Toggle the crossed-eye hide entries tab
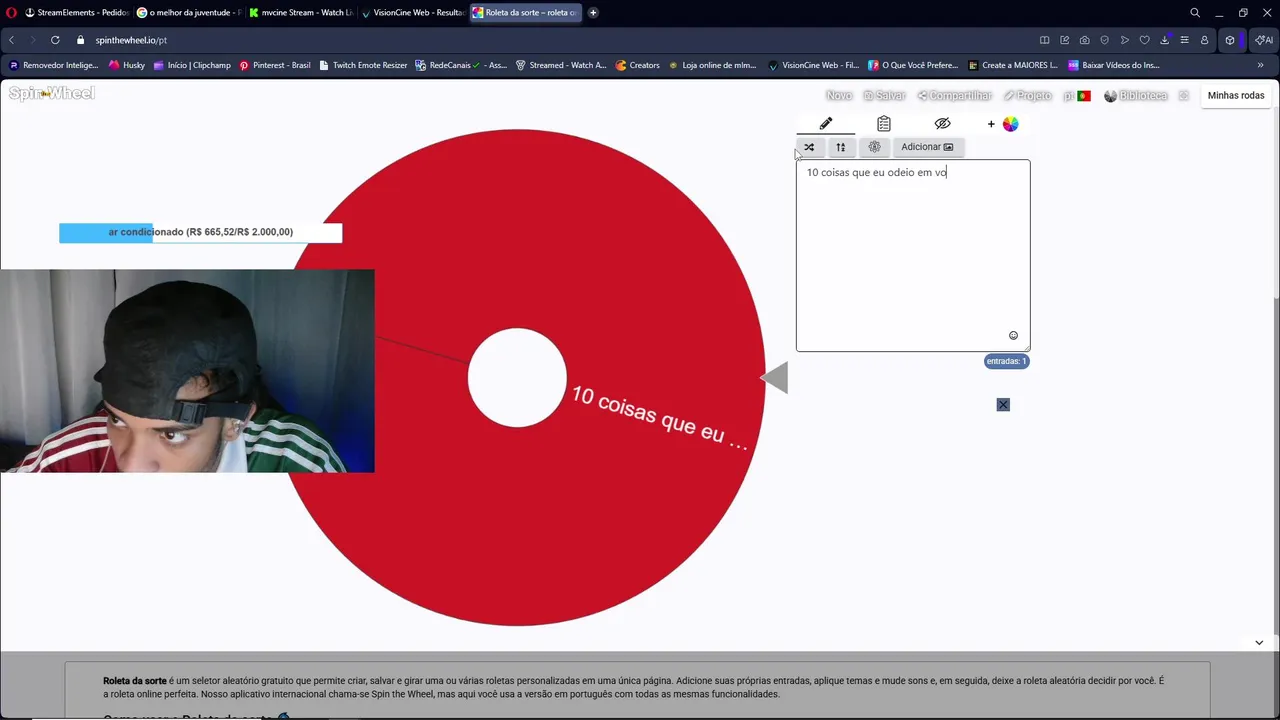Viewport: 1280px width, 720px height. click(942, 124)
